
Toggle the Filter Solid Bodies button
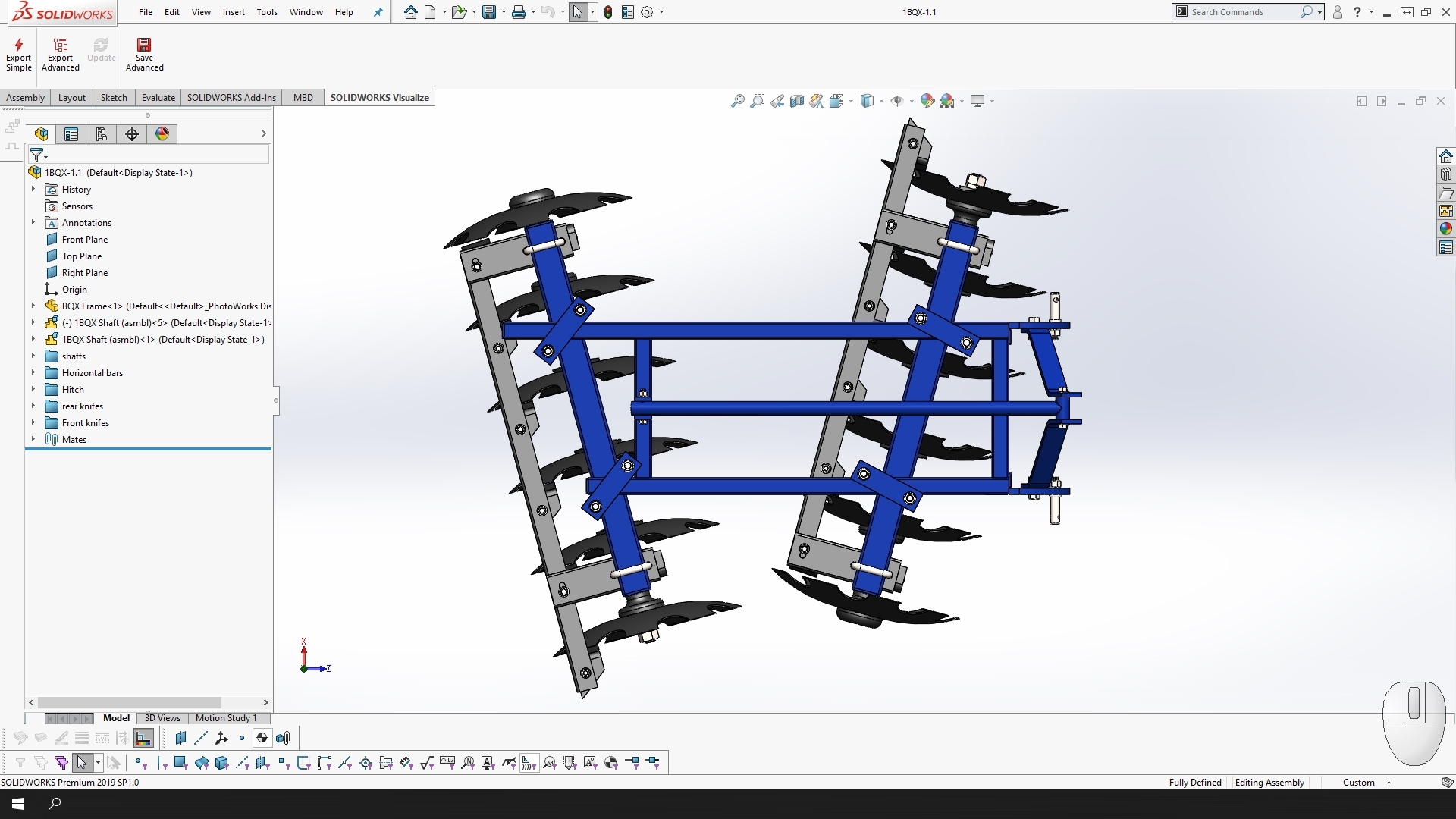[221, 763]
